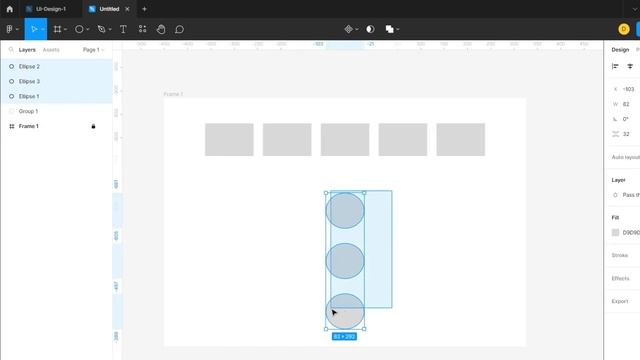This screenshot has width=640, height=360.
Task: Click the Frame 1 layer icon
Action: click(11, 126)
